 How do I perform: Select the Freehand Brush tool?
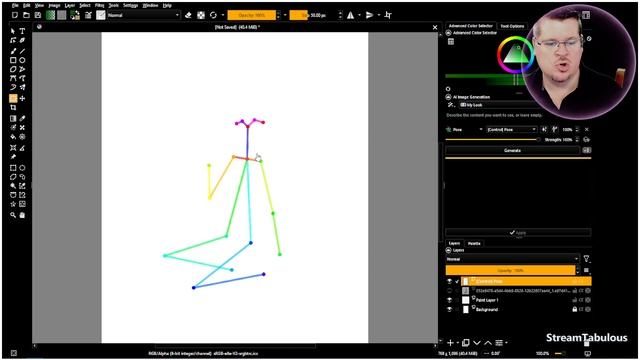pyautogui.click(x=13, y=51)
